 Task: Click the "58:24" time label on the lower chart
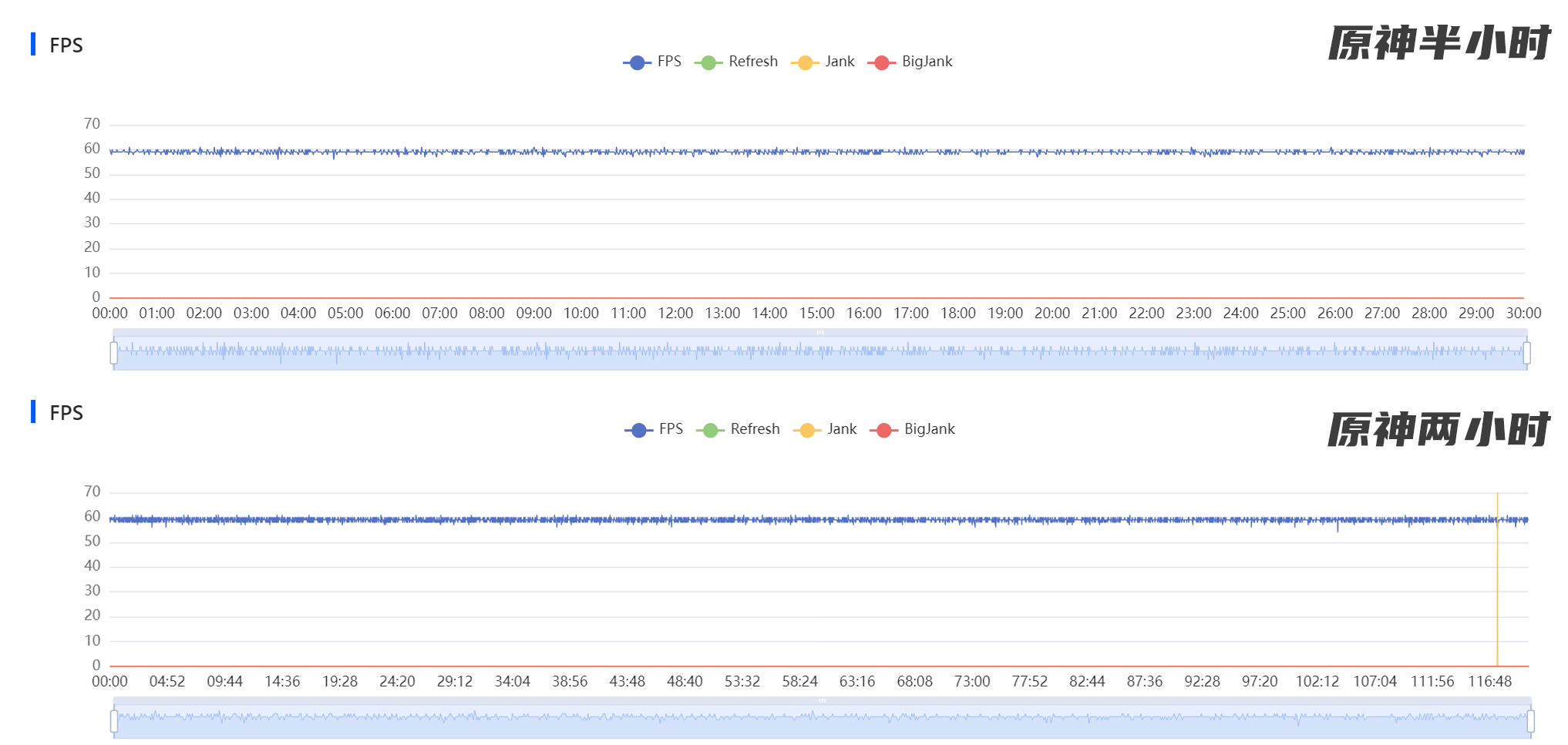pyautogui.click(x=800, y=682)
